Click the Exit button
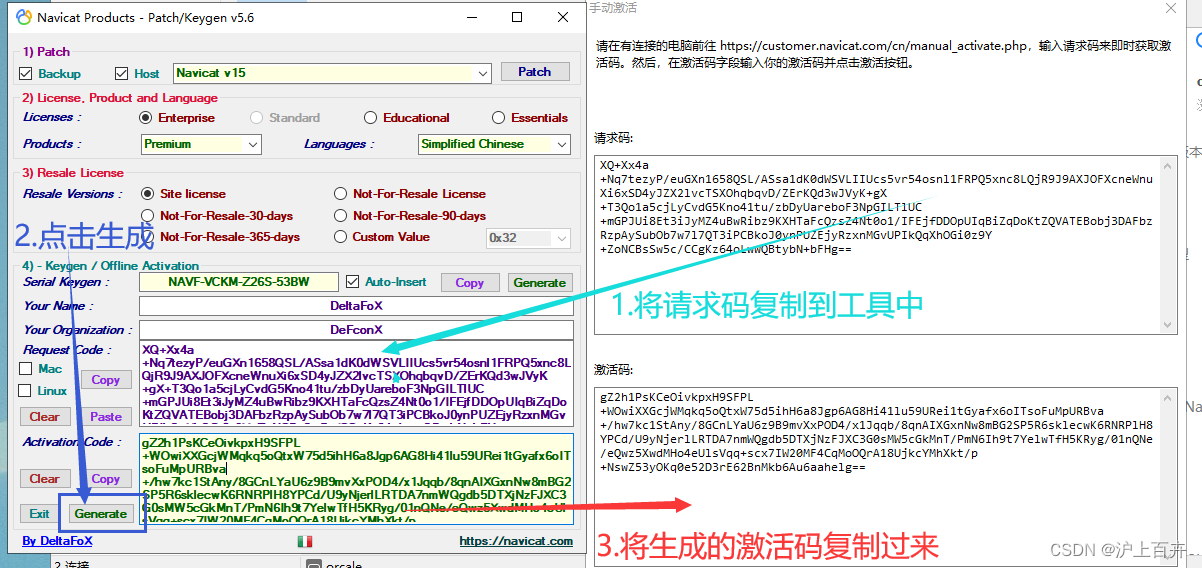This screenshot has width=1202, height=568. point(40,514)
